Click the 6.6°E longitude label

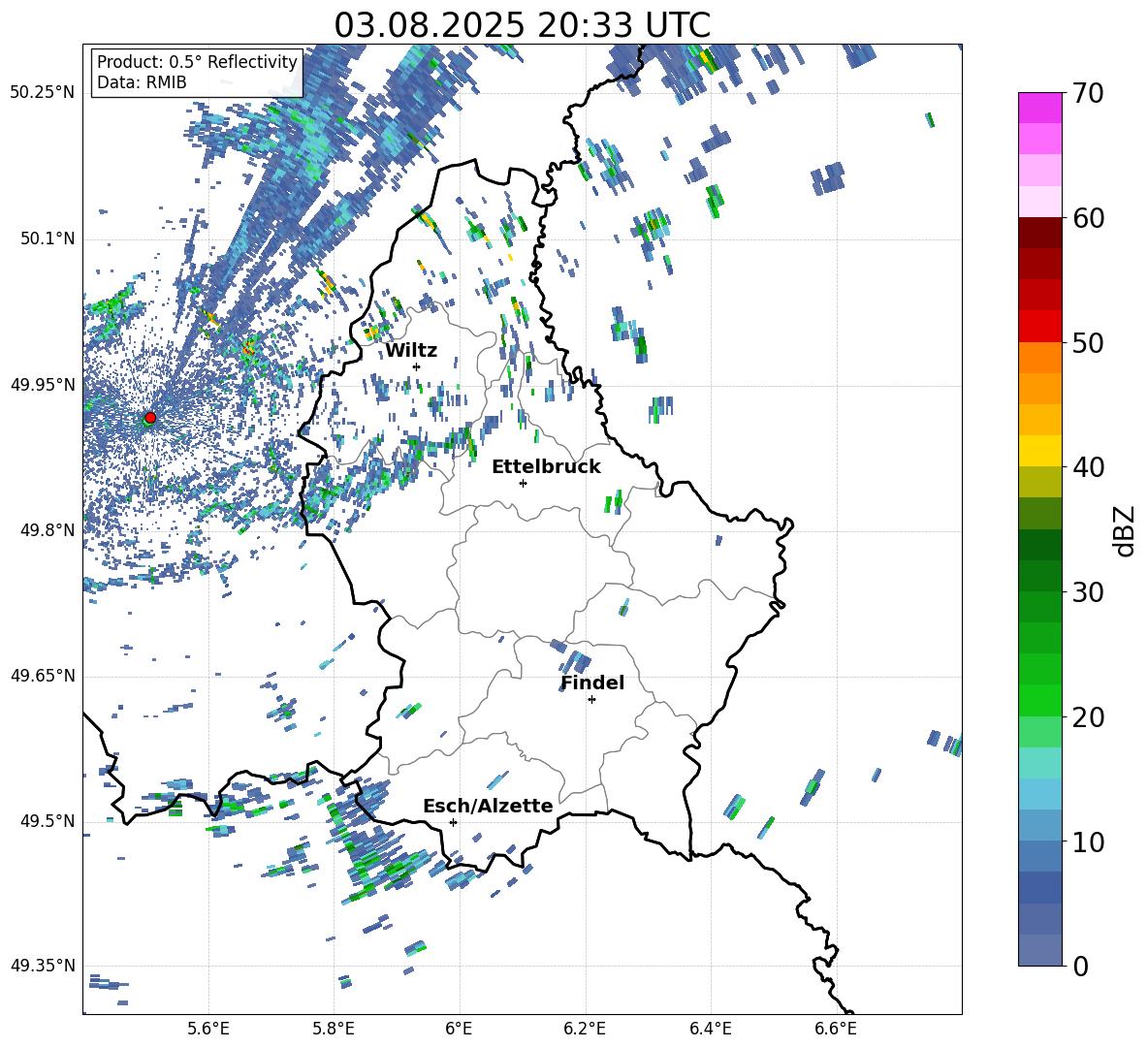point(836,1029)
